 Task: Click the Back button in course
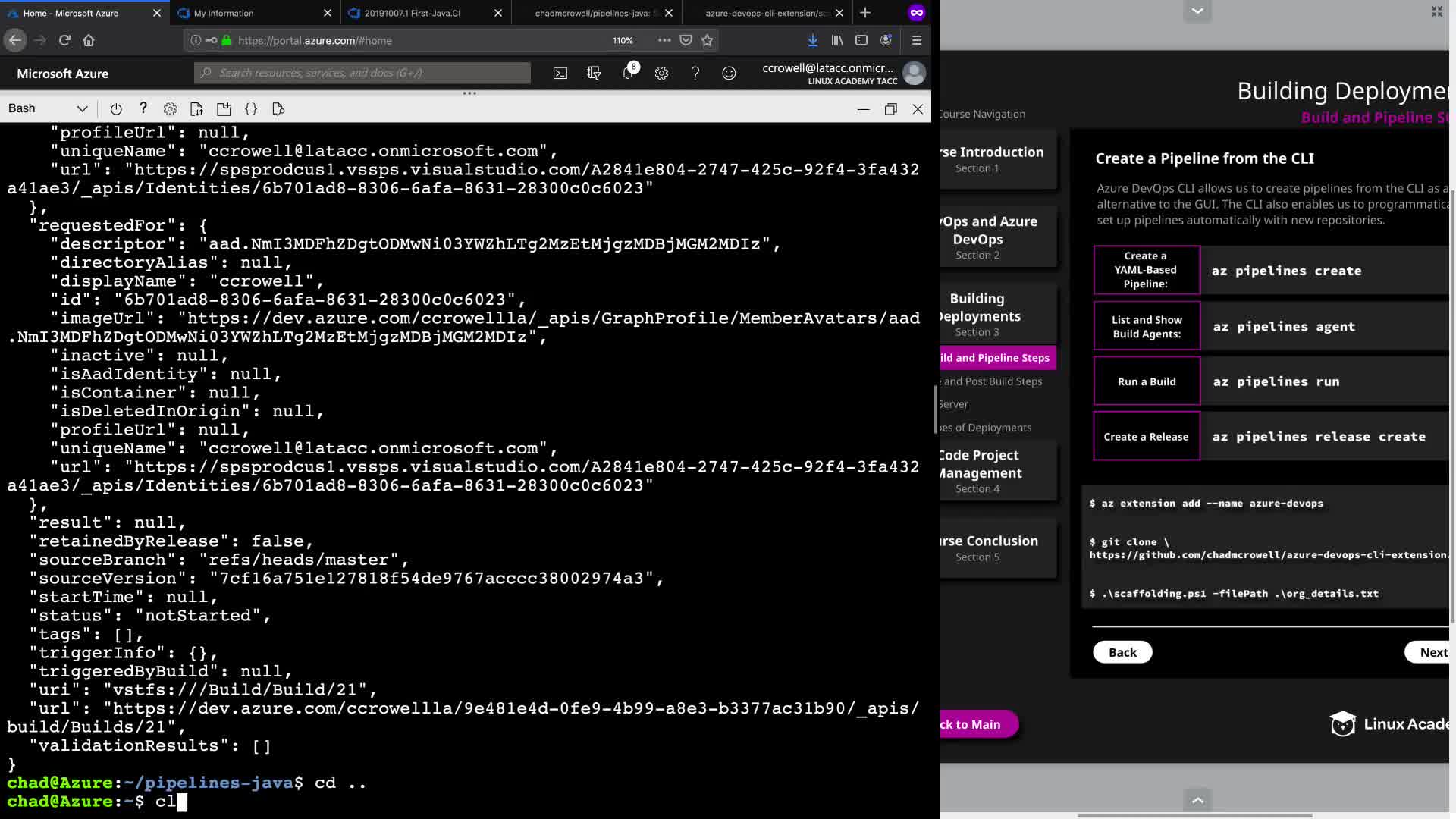click(x=1122, y=652)
